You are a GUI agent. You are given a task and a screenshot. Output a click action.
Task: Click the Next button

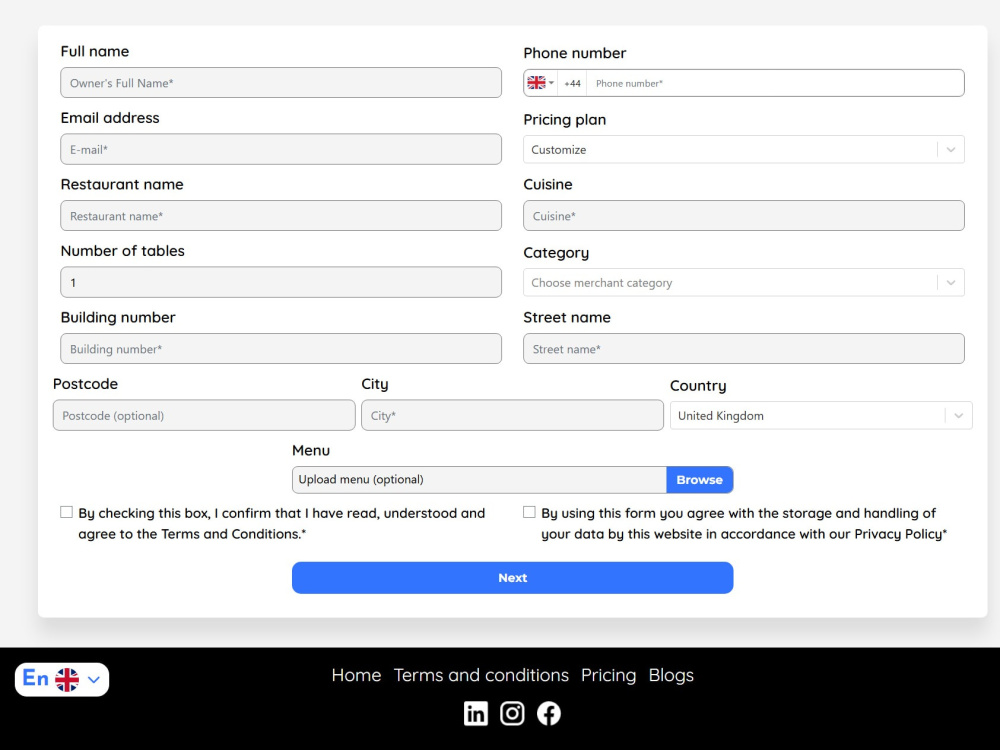(x=512, y=578)
